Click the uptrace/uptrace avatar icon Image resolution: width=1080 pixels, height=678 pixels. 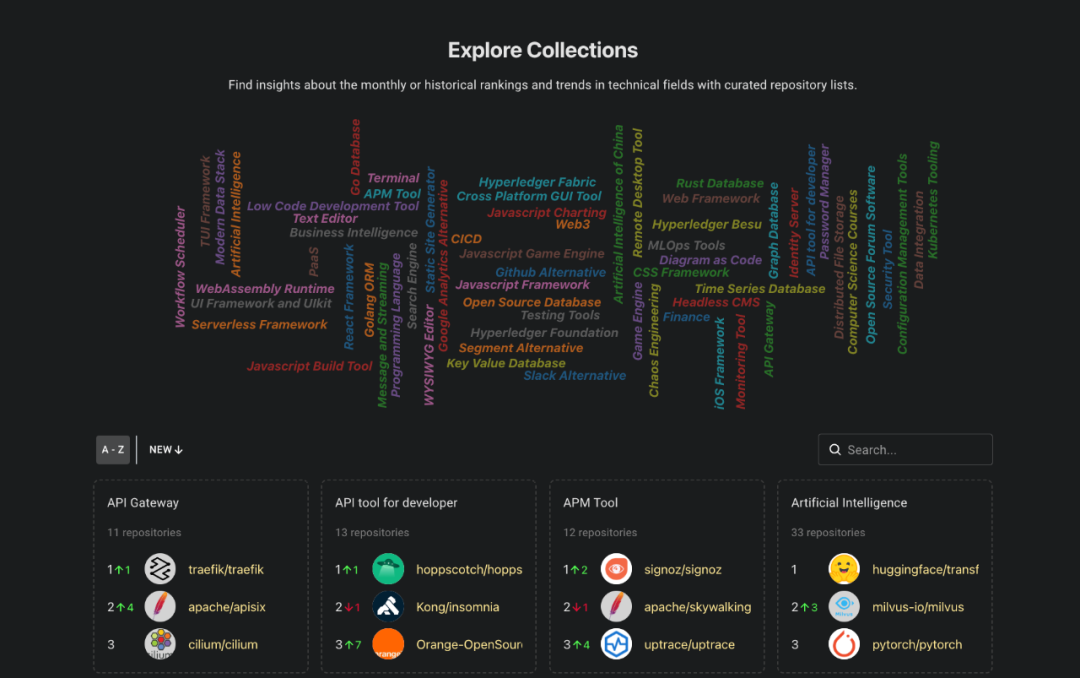coord(616,644)
